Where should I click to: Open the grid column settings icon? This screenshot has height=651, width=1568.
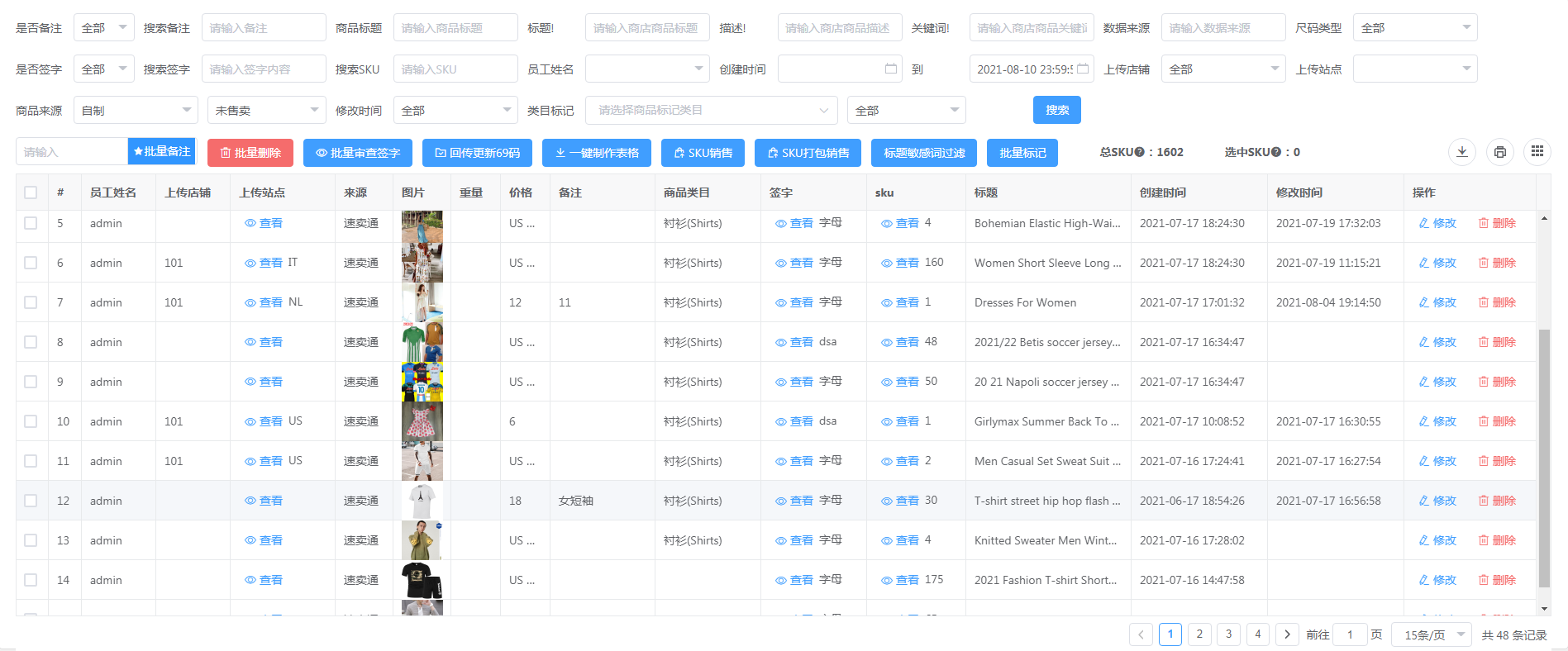tap(1537, 152)
